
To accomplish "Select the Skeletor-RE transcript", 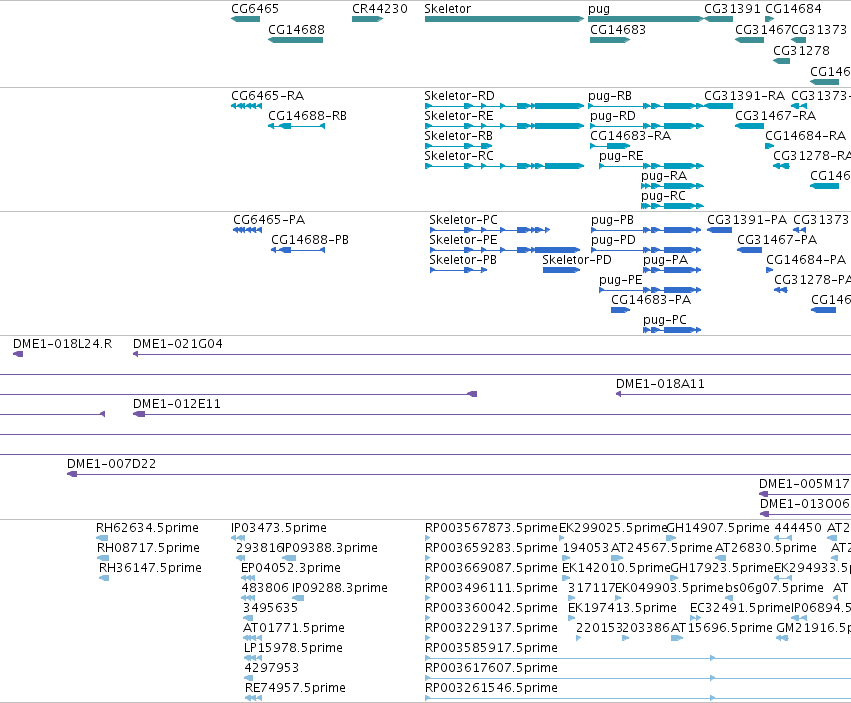I will coord(505,126).
